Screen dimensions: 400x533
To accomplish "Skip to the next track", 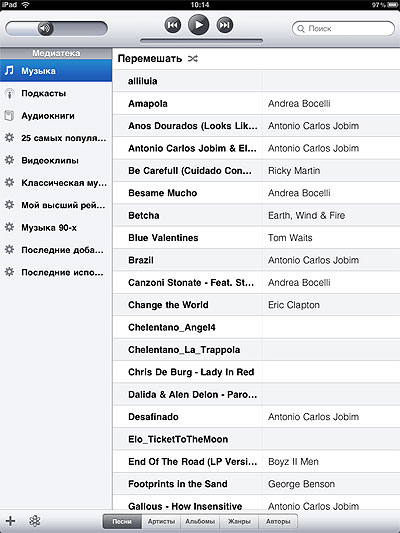I will coord(225,25).
